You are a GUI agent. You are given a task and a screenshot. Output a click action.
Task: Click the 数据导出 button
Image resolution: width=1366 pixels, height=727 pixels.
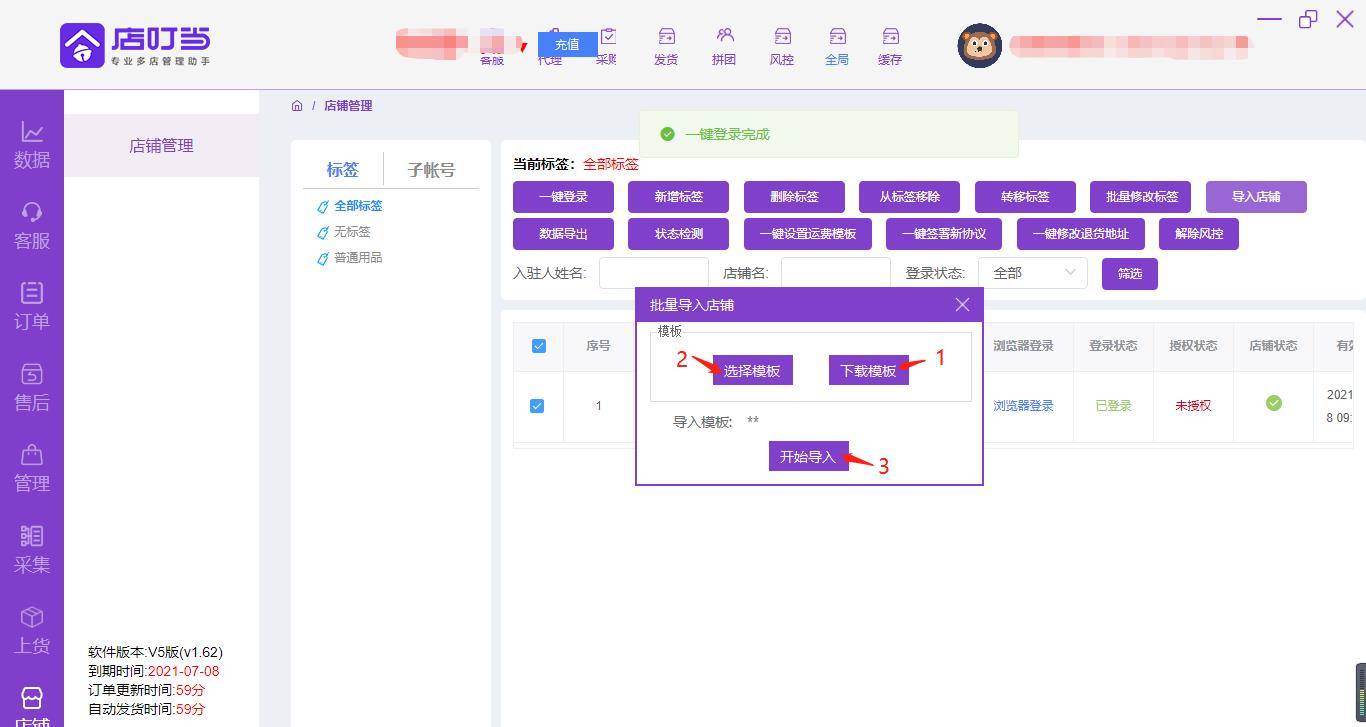[563, 234]
